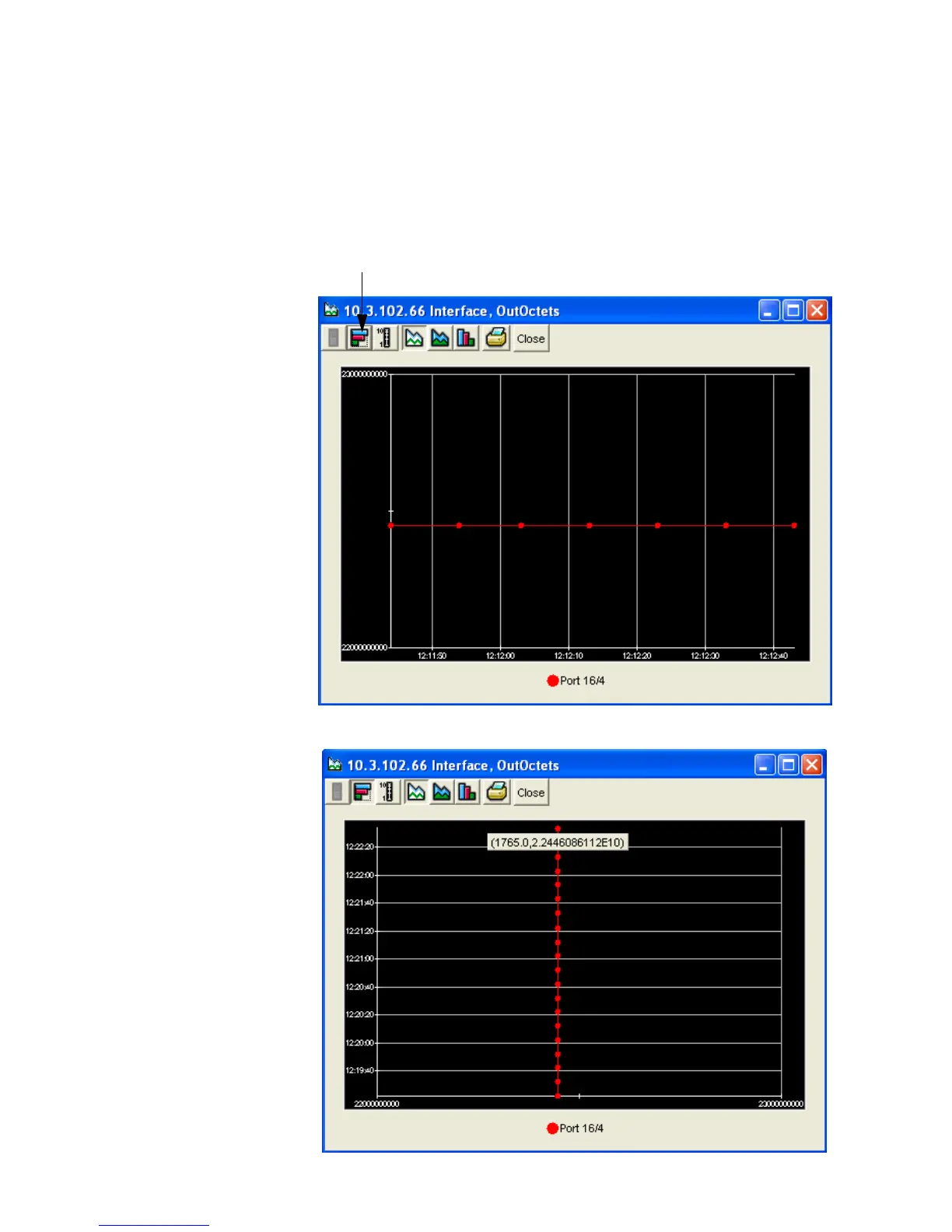Click the 23000000000 axis label in upper graph

(x=364, y=374)
